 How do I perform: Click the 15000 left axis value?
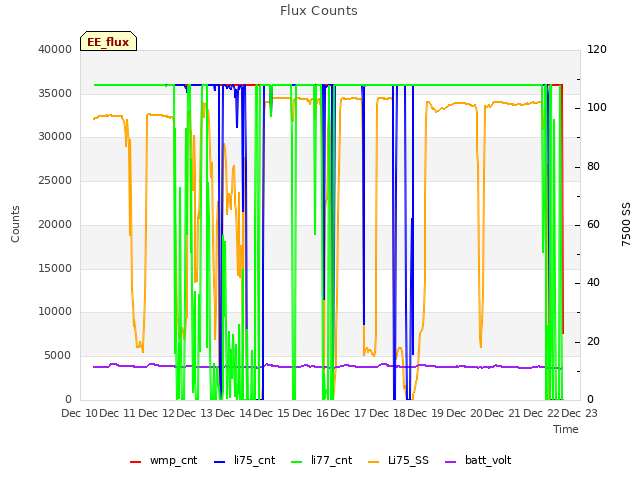55,268
